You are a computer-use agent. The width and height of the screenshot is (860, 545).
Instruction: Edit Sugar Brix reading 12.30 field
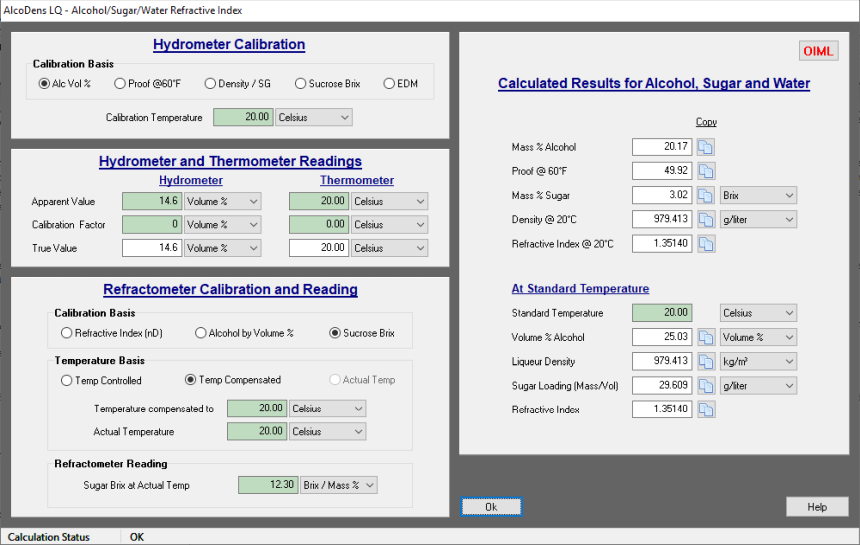click(268, 485)
